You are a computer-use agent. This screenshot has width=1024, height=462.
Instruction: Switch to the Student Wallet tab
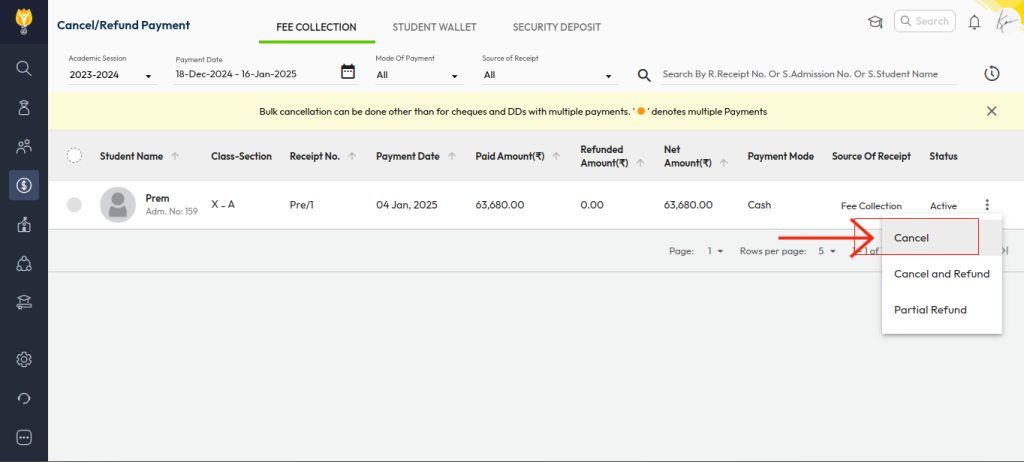(434, 27)
